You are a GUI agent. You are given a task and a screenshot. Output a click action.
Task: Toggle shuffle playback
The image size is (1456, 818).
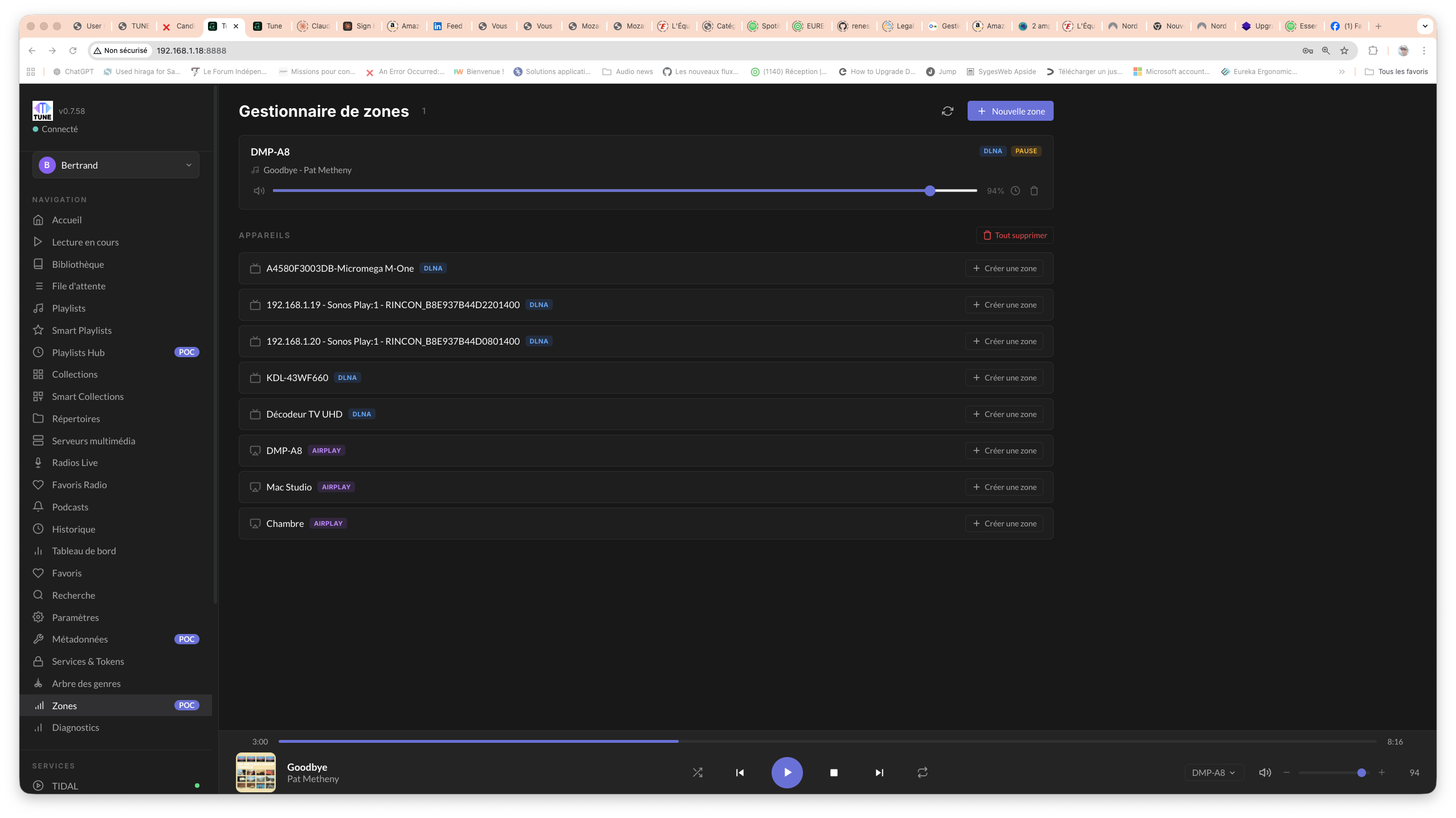point(698,772)
